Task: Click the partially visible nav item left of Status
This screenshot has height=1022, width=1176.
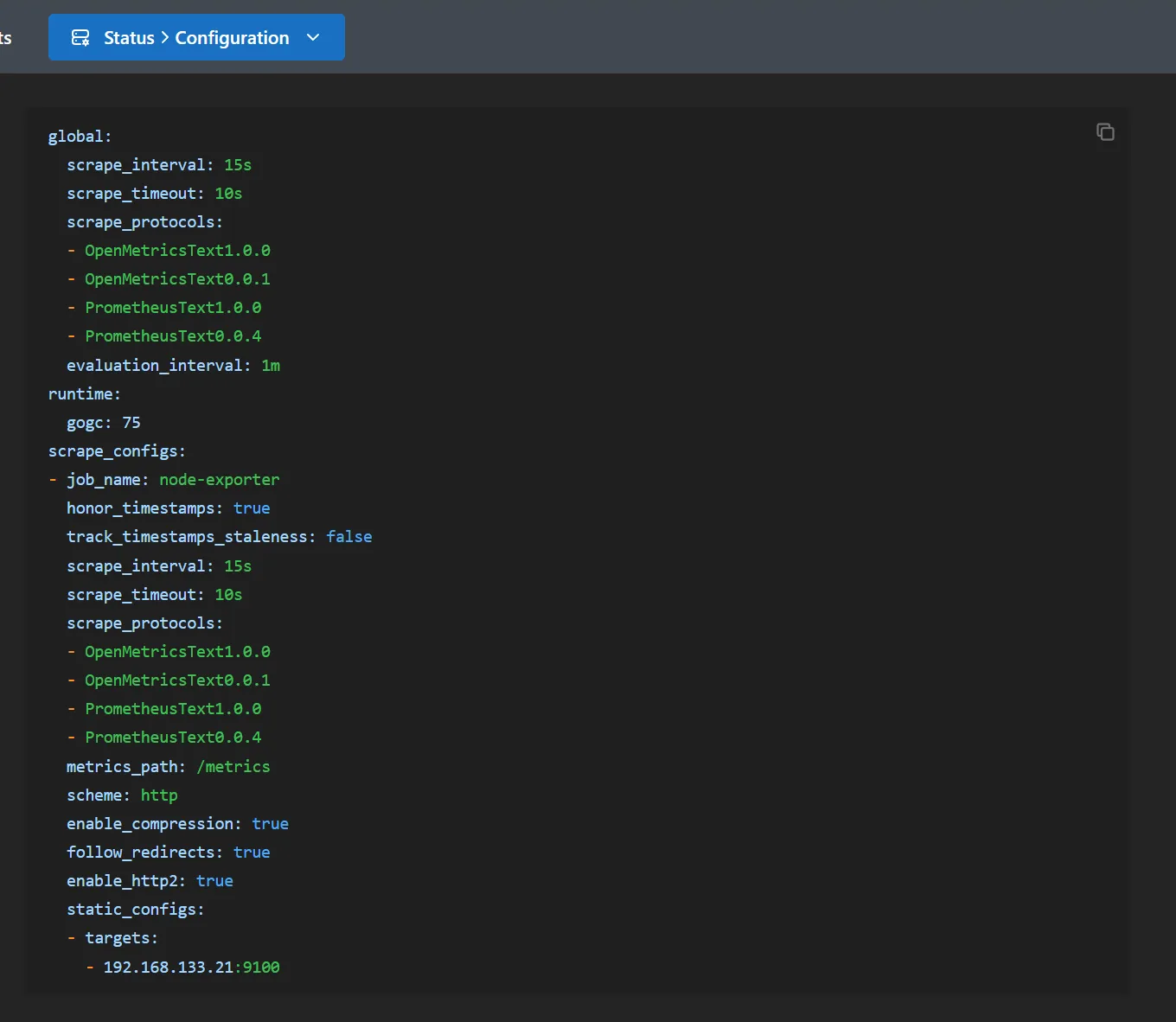Action: point(5,38)
